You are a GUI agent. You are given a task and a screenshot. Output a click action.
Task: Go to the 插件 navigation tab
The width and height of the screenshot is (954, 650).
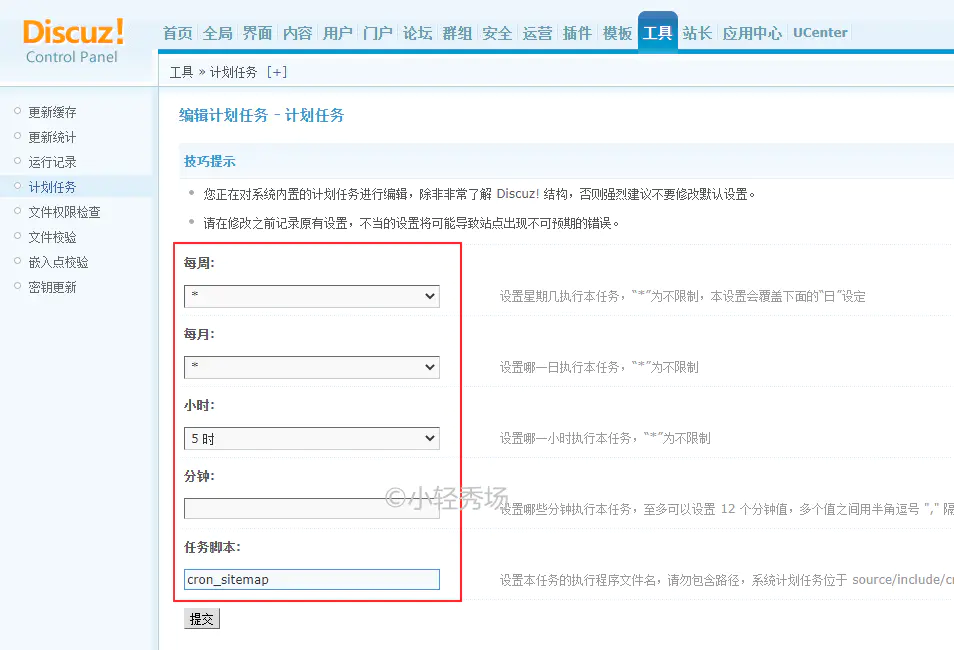[x=577, y=33]
